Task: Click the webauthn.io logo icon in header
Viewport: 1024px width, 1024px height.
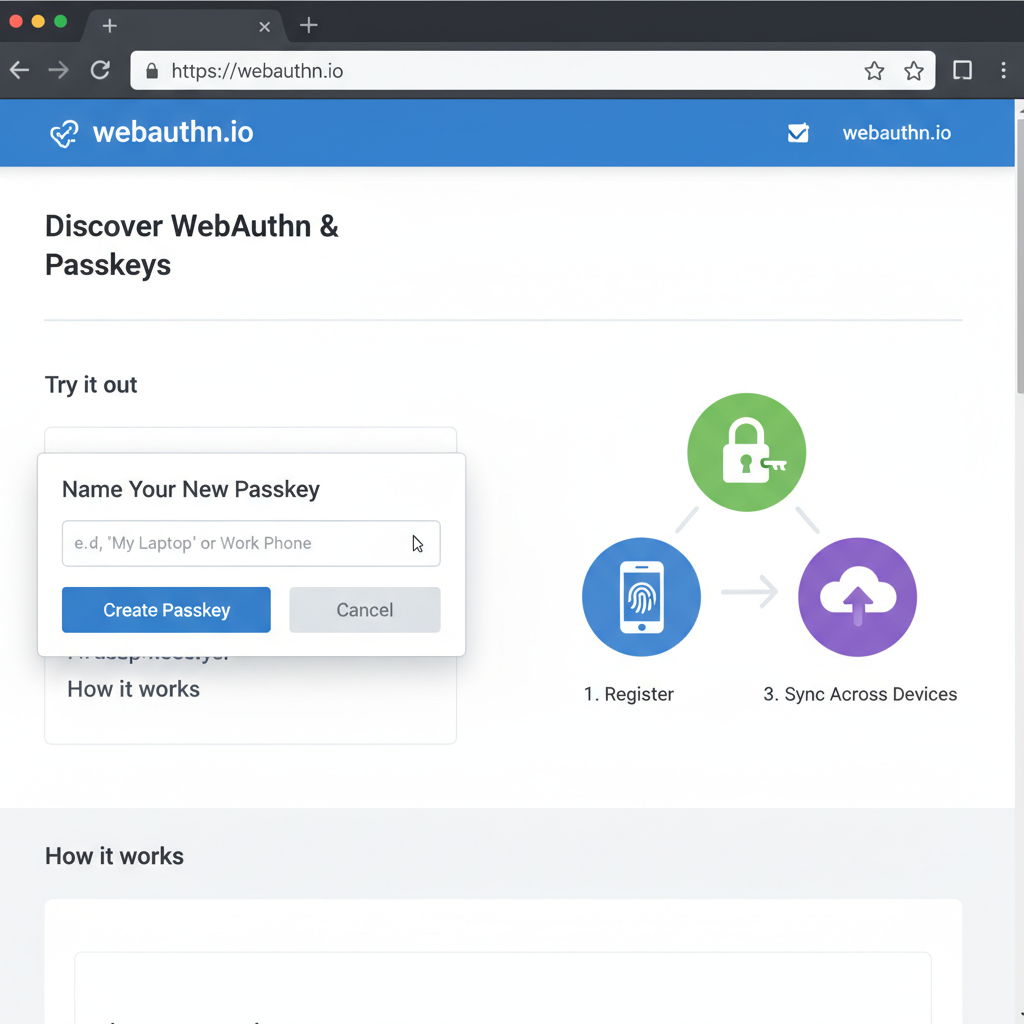Action: [64, 134]
